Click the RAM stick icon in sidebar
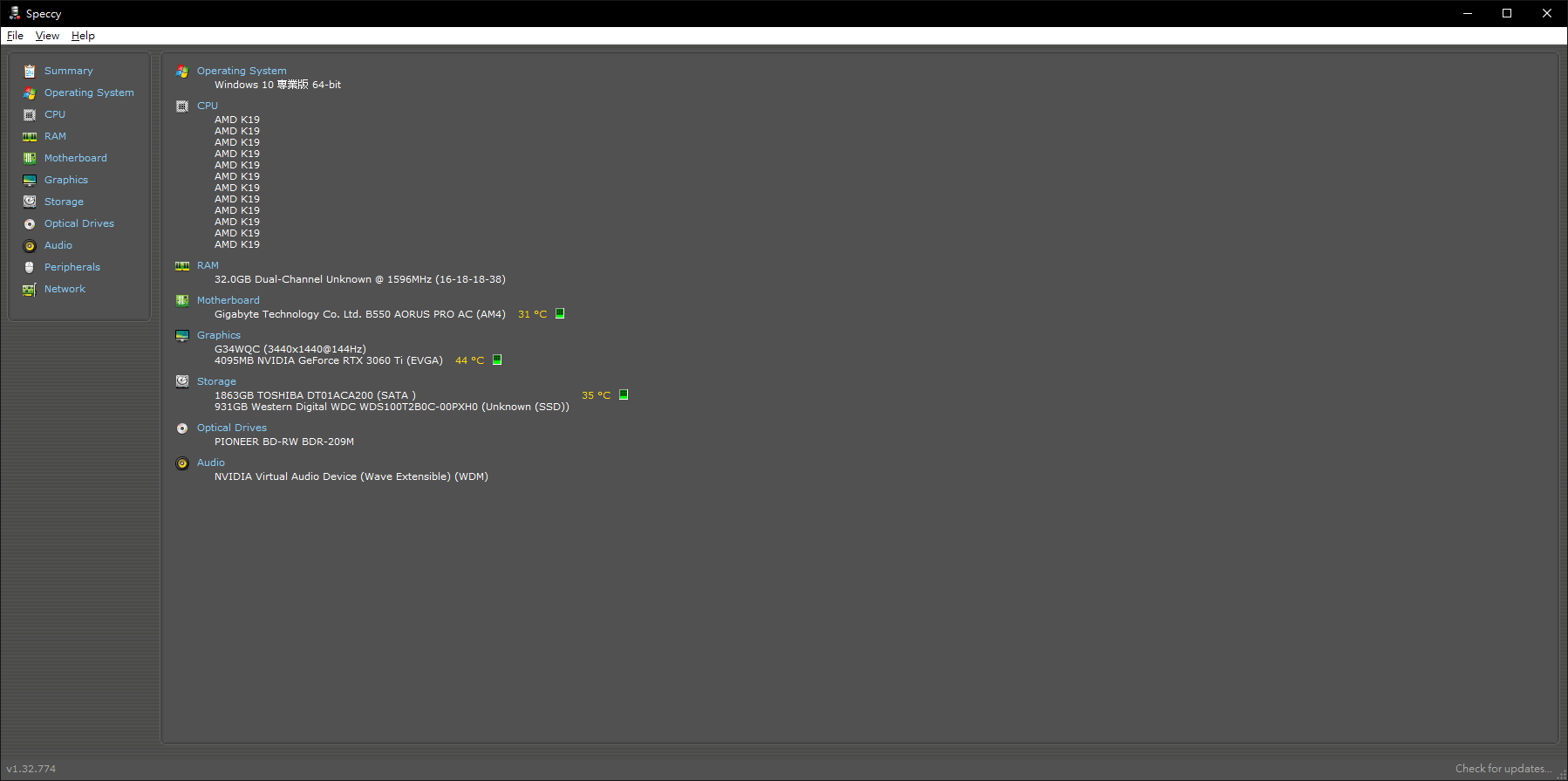Image resolution: width=1568 pixels, height=781 pixels. click(30, 137)
